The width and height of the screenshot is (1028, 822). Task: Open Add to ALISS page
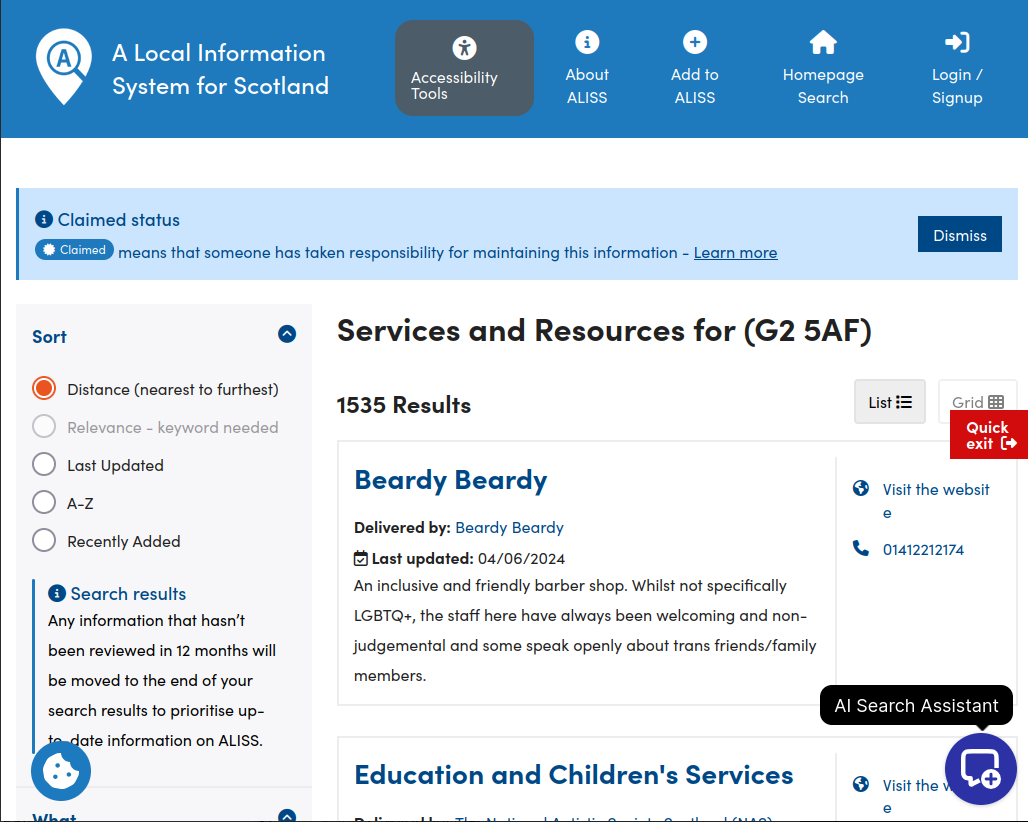coord(694,68)
